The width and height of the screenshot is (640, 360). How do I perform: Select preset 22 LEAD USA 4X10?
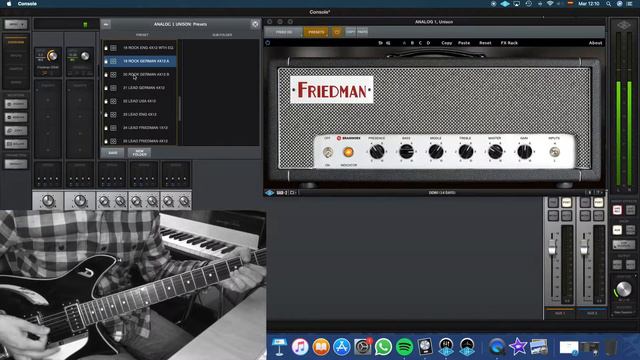pyautogui.click(x=140, y=101)
